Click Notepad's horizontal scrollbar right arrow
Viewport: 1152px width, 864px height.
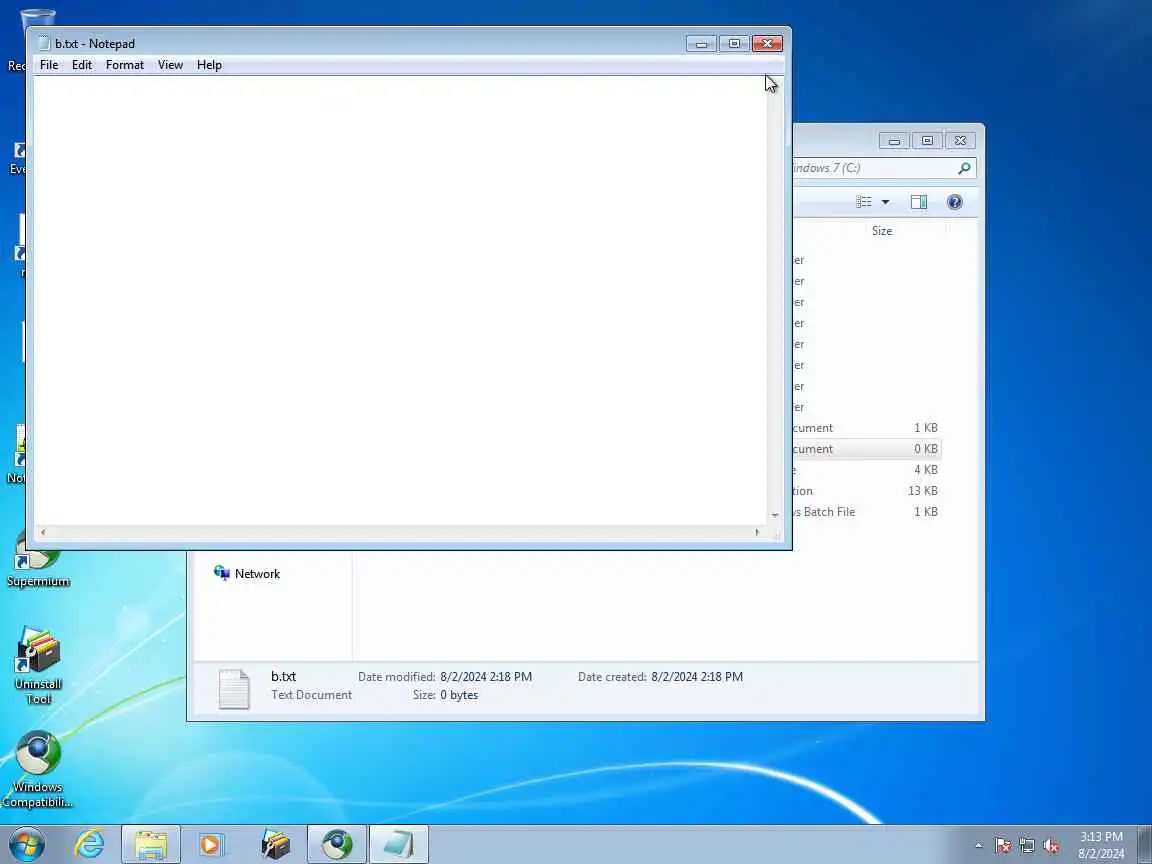coord(757,532)
